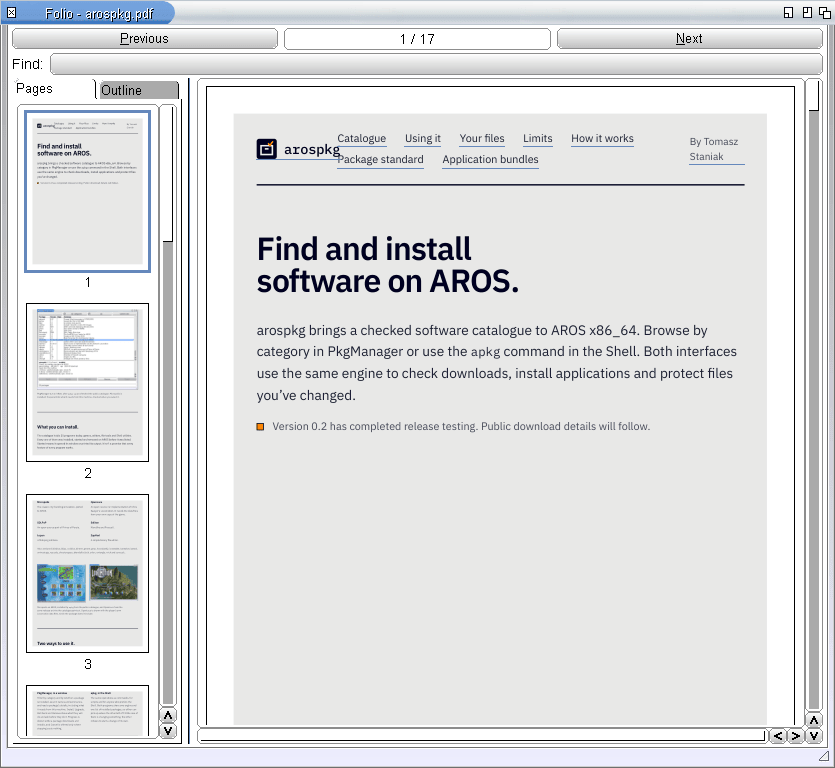Viewport: 835px width, 768px height.
Task: Click the window depth gadget
Action: (x=825, y=12)
